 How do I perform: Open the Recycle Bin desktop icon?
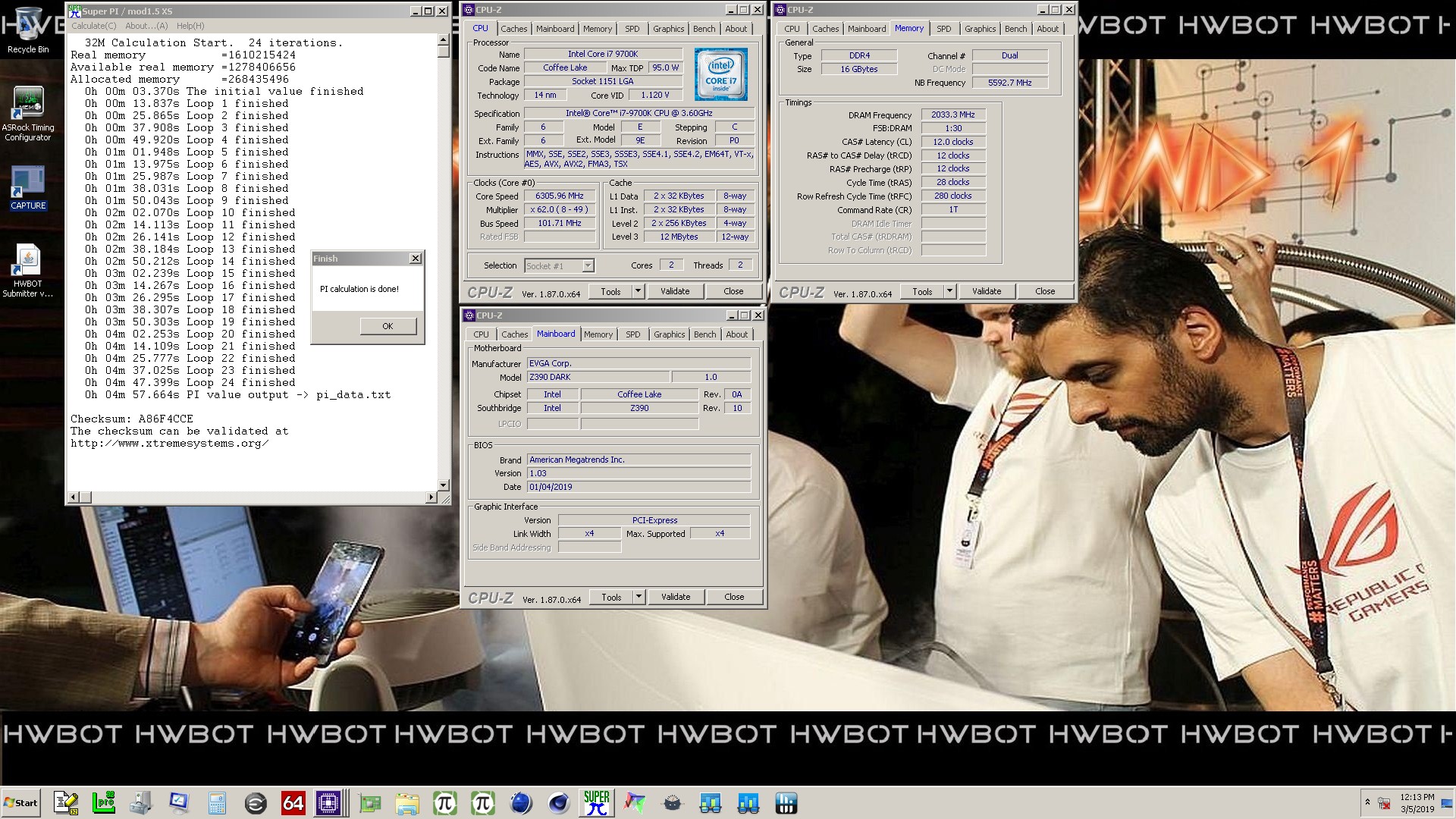[28, 30]
